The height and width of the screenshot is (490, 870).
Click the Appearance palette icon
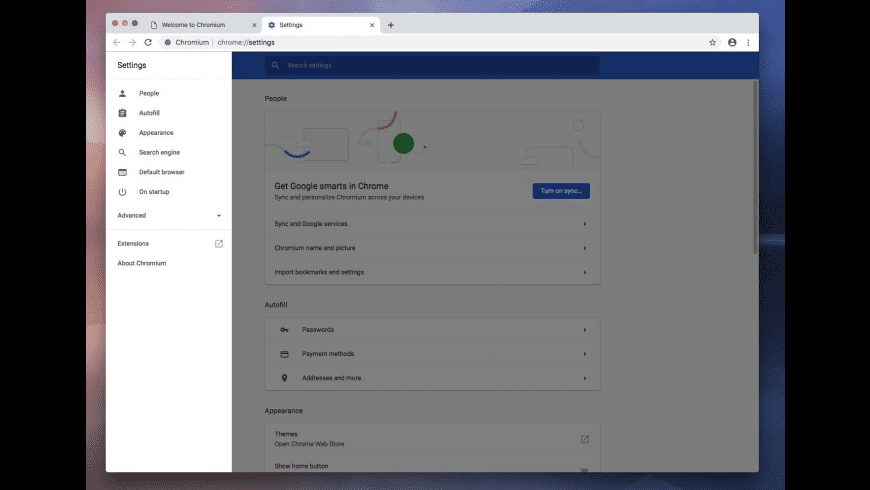[x=123, y=133]
